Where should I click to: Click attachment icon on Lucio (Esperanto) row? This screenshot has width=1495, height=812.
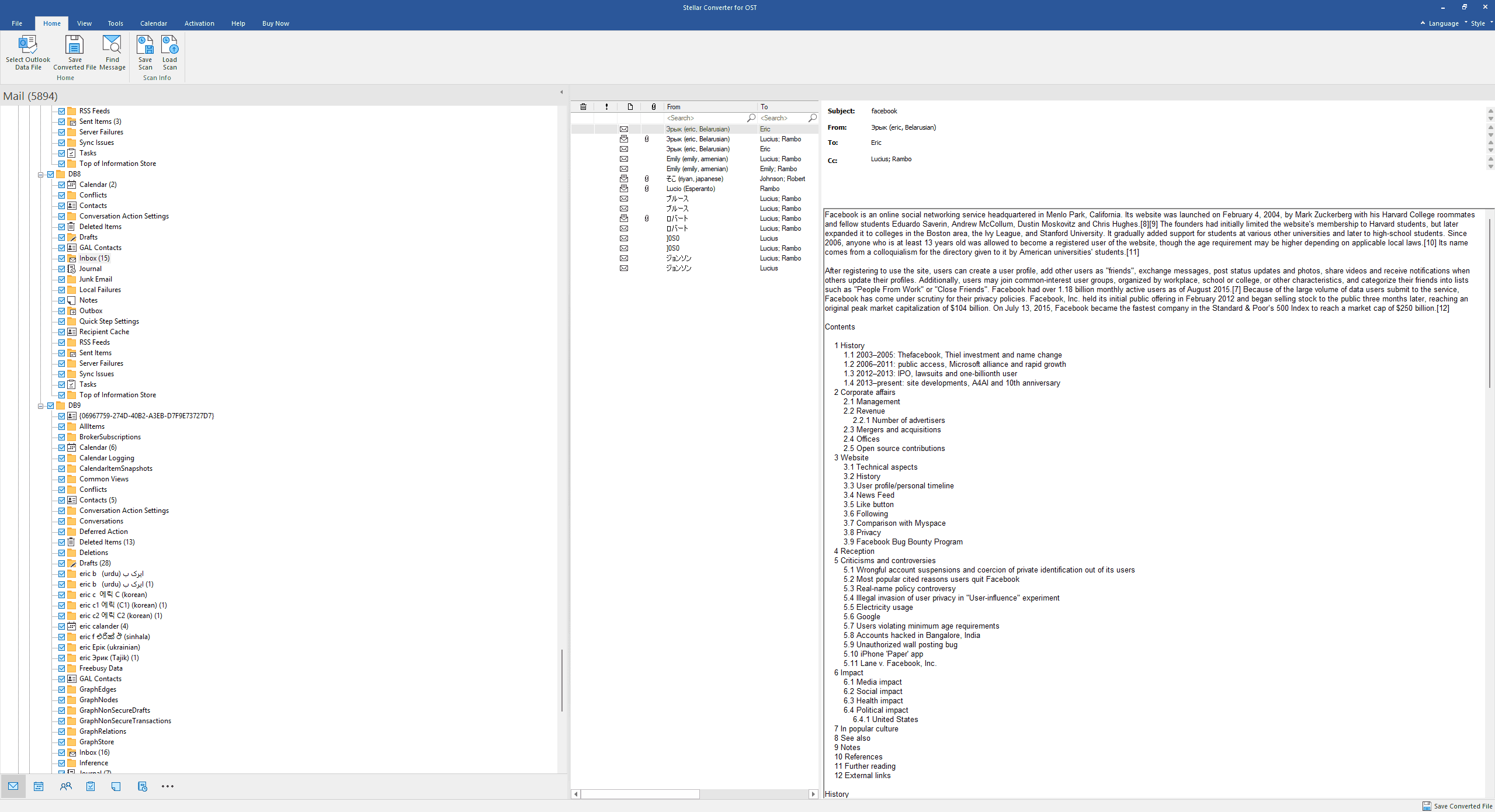(647, 189)
